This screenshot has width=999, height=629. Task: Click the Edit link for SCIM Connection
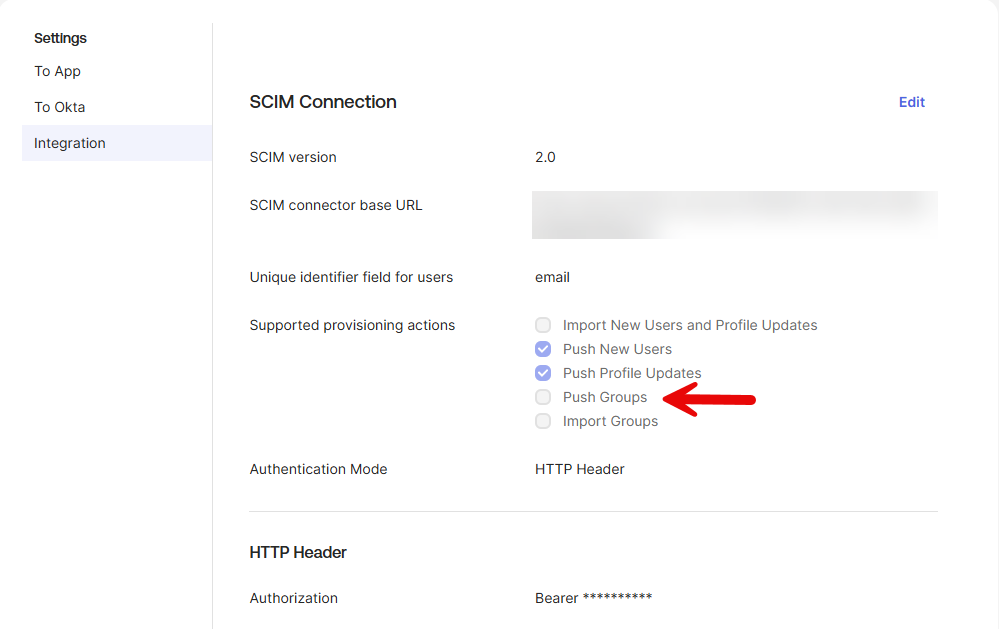[911, 102]
